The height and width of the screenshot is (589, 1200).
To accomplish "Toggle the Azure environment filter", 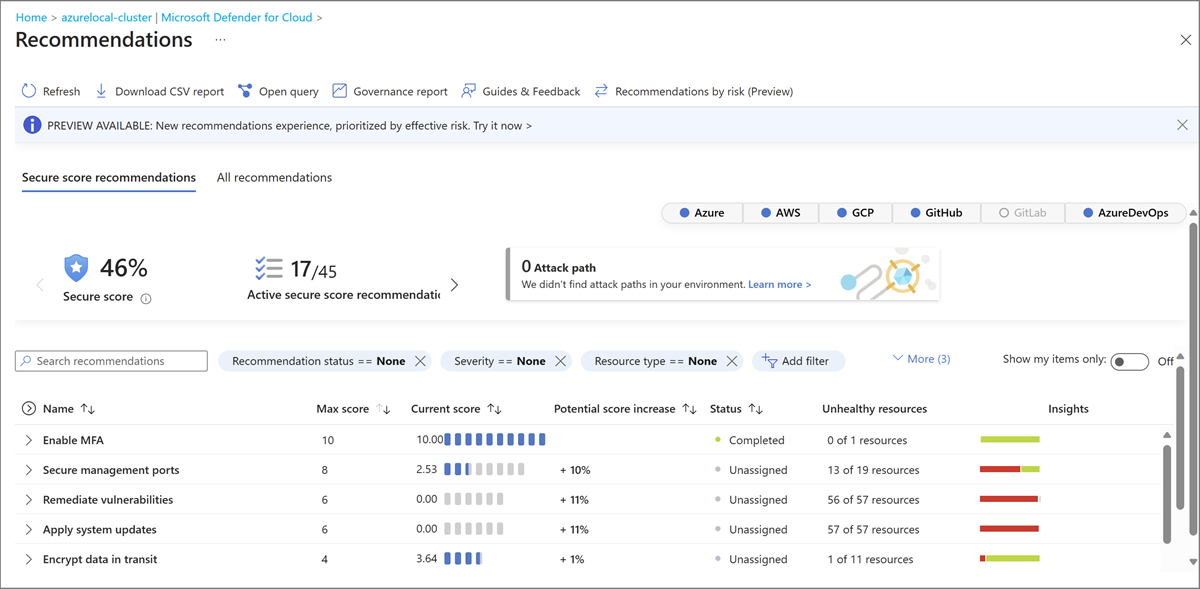I will tap(701, 213).
